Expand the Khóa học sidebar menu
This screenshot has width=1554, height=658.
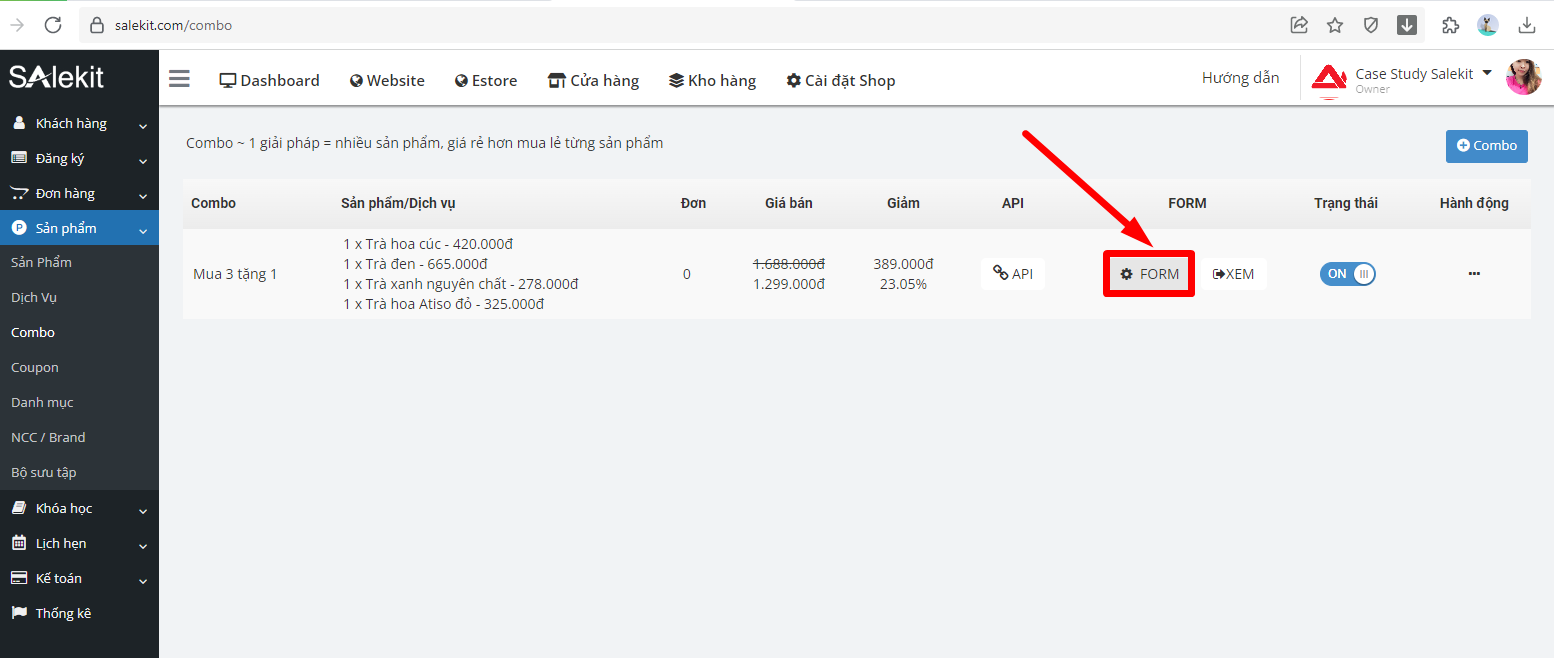point(79,508)
